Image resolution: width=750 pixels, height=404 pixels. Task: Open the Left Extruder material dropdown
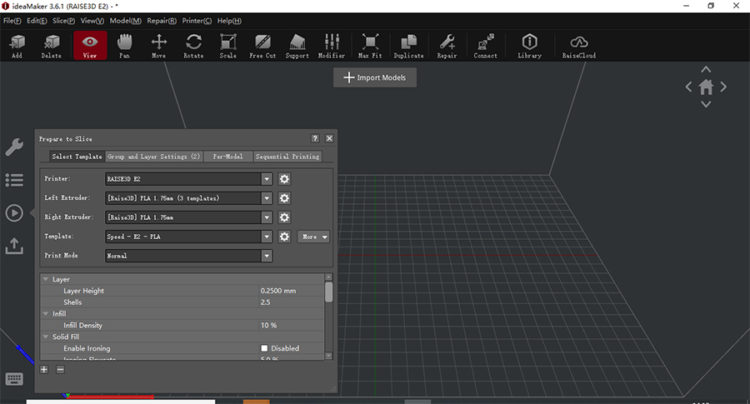(x=188, y=198)
